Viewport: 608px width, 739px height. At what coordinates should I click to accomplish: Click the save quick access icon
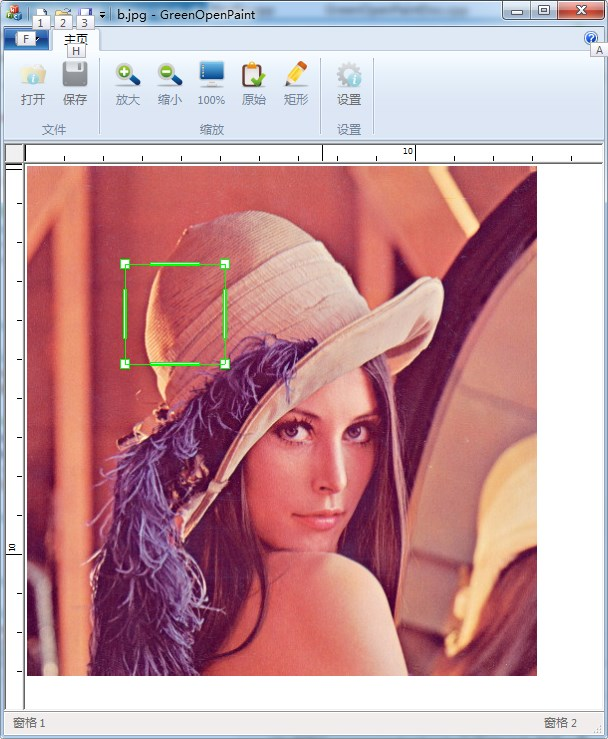(85, 13)
